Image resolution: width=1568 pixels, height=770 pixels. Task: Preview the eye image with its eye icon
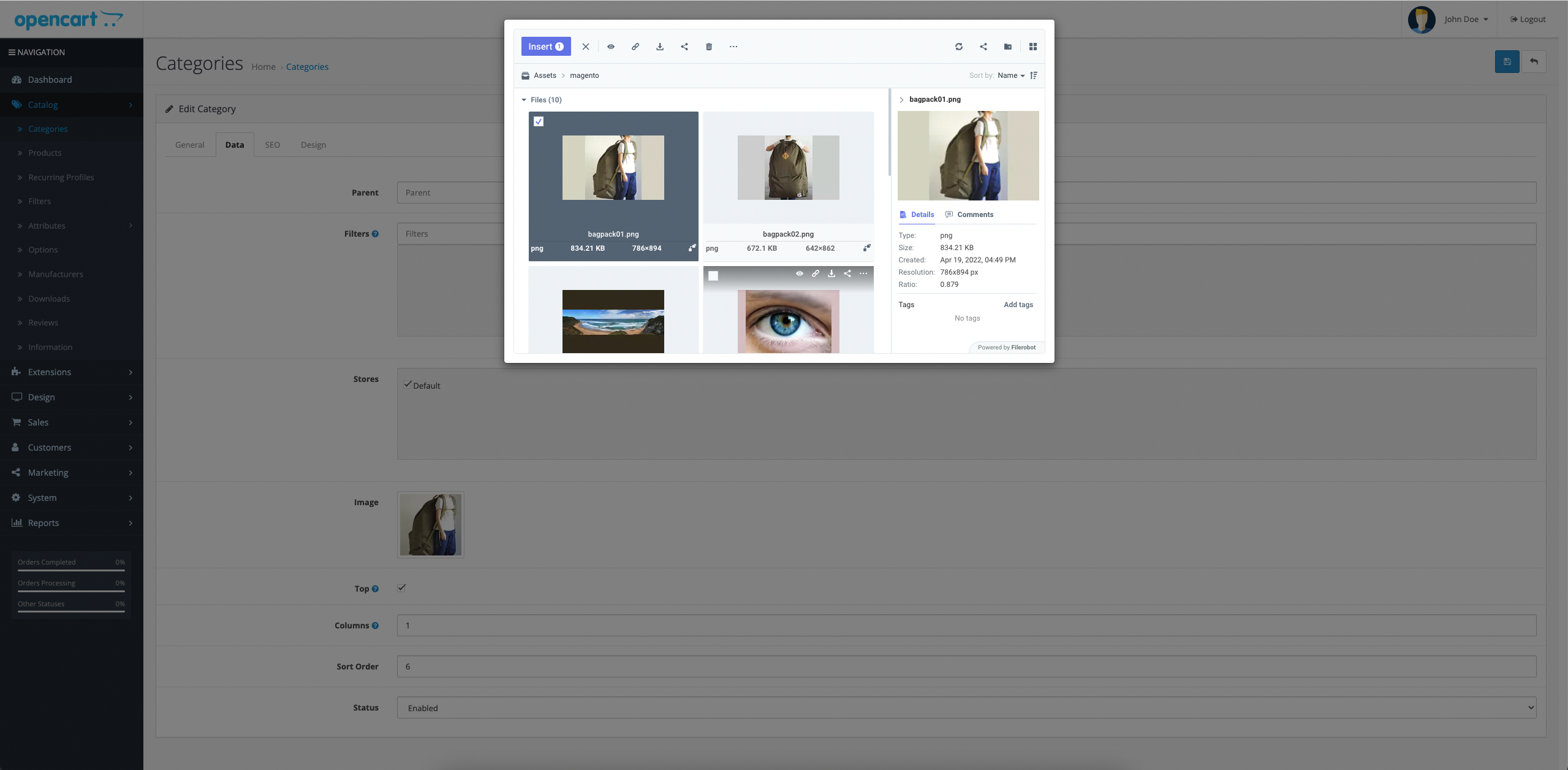(800, 273)
